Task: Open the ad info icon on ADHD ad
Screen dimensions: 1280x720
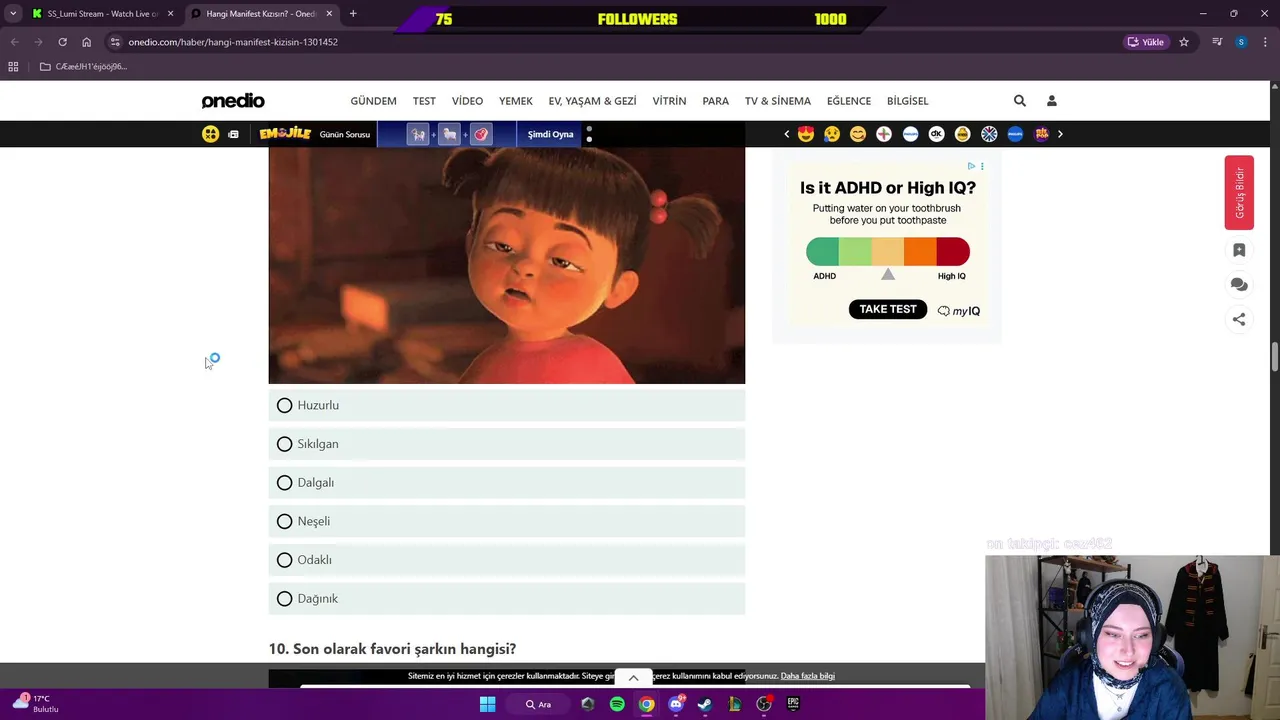Action: [971, 166]
